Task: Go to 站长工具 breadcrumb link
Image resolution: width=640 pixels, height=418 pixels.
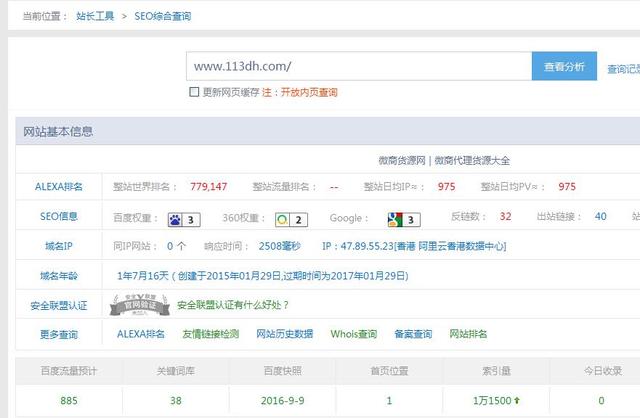Action: (x=95, y=16)
